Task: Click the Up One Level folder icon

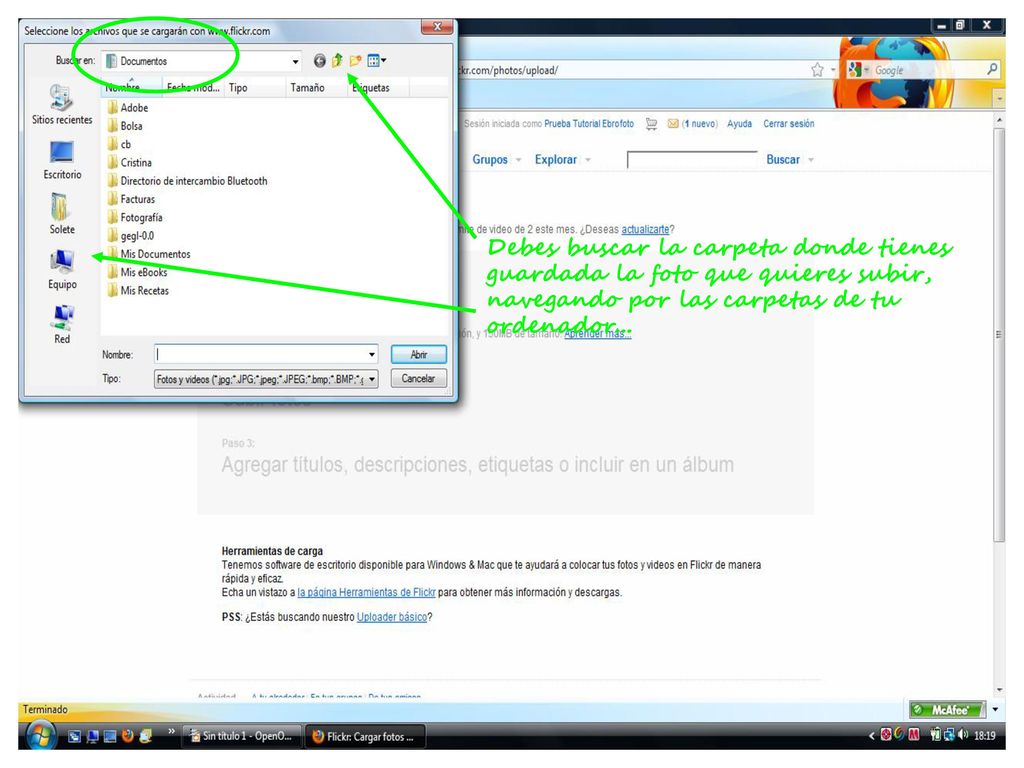Action: coord(337,61)
